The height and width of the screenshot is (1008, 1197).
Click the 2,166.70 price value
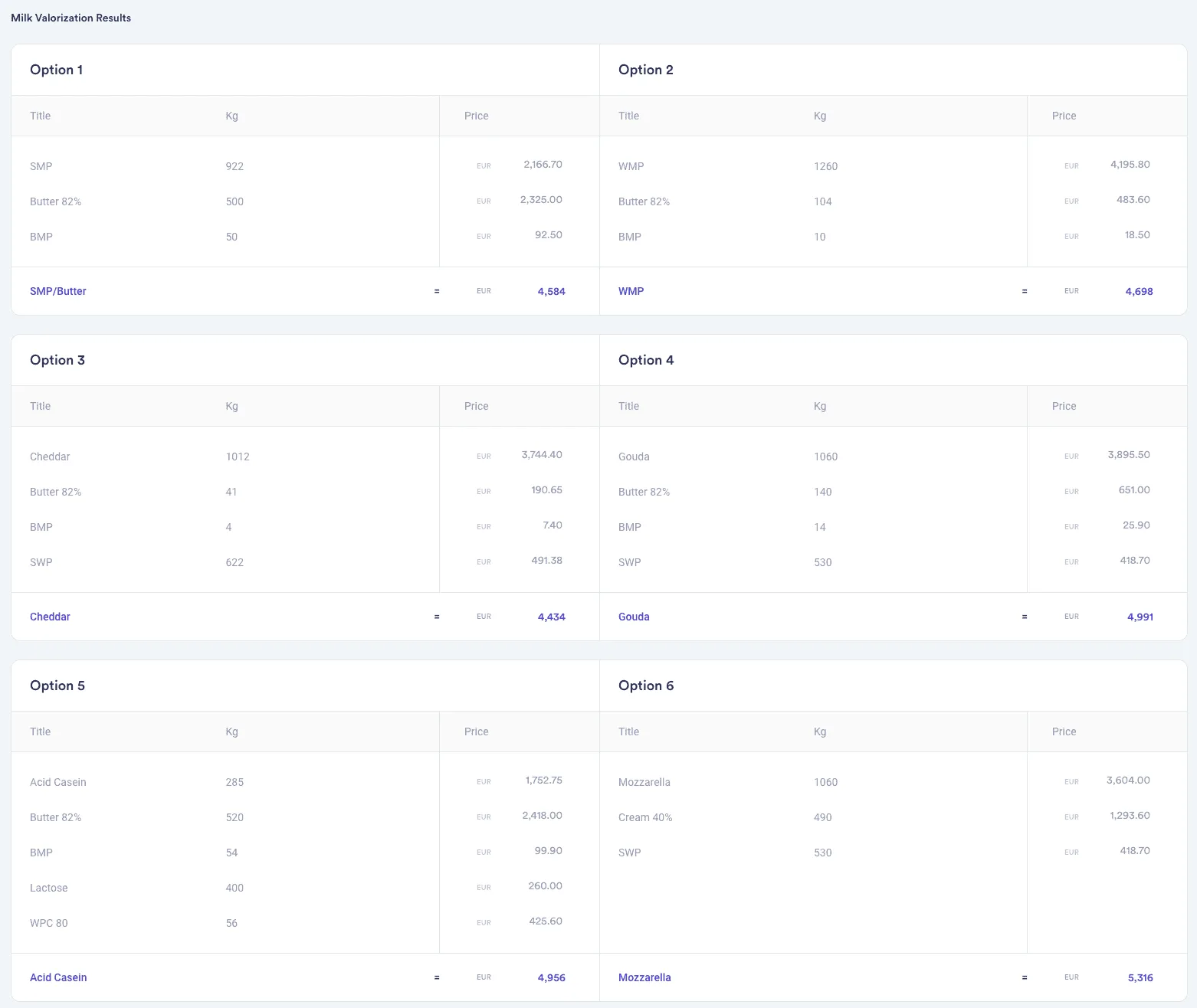click(x=543, y=165)
